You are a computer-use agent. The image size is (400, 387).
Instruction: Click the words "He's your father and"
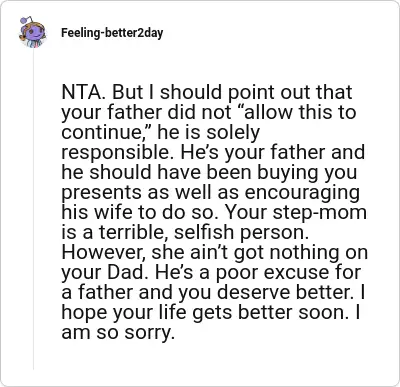coord(273,152)
